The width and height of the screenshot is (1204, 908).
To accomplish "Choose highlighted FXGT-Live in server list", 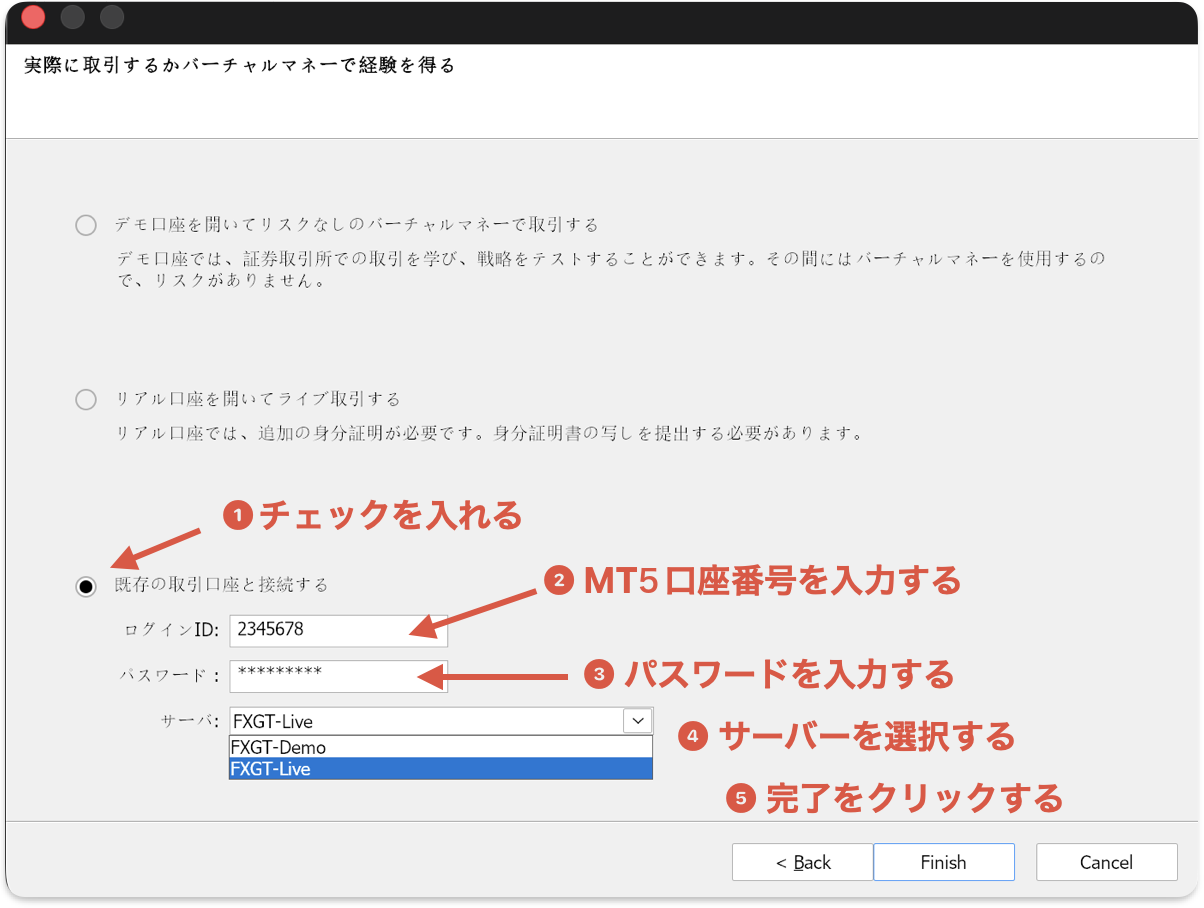I will (441, 769).
